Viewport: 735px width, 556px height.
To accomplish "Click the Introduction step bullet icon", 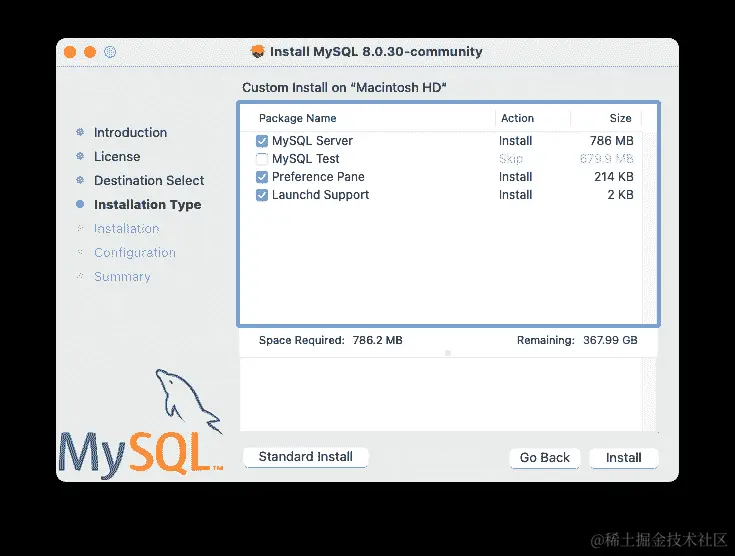I will [80, 132].
